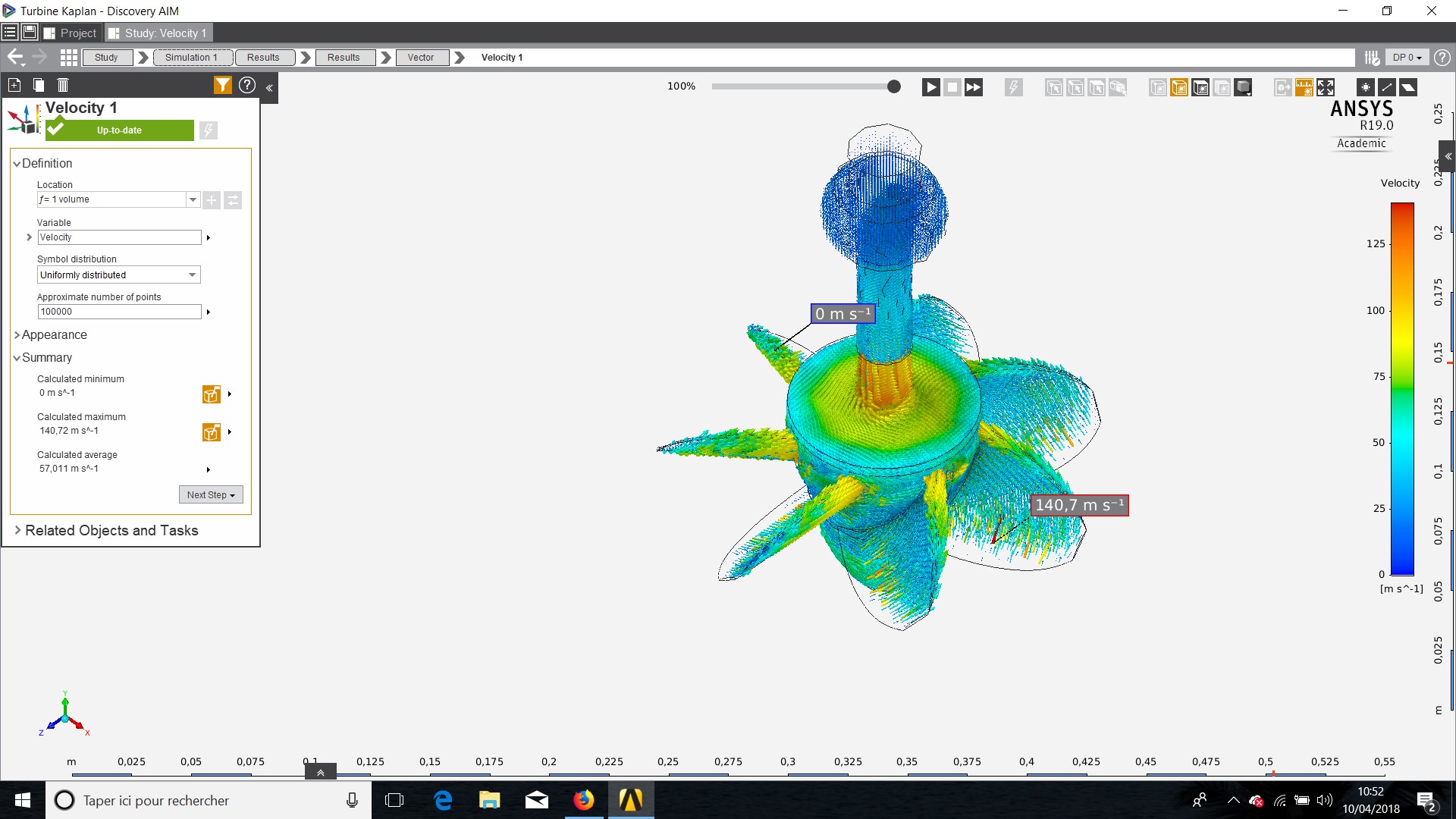The image size is (1456, 819).
Task: Click the Vector breadcrumb button
Action: [420, 58]
